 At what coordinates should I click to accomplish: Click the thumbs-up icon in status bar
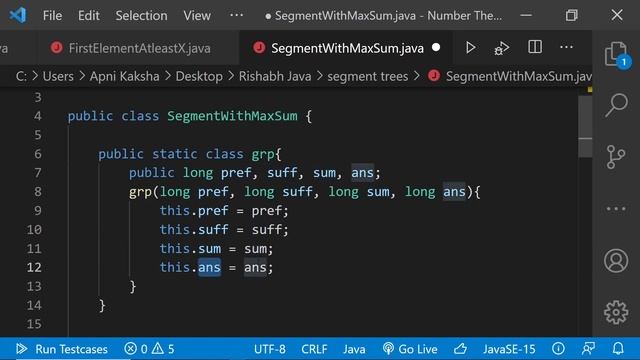(460, 349)
